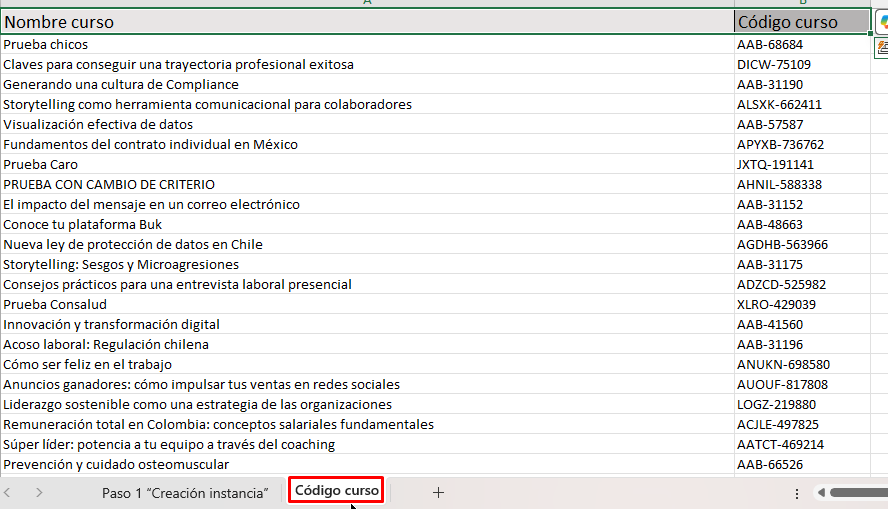The width and height of the screenshot is (888, 509).
Task: Add a new sheet with plus icon
Action: click(438, 492)
